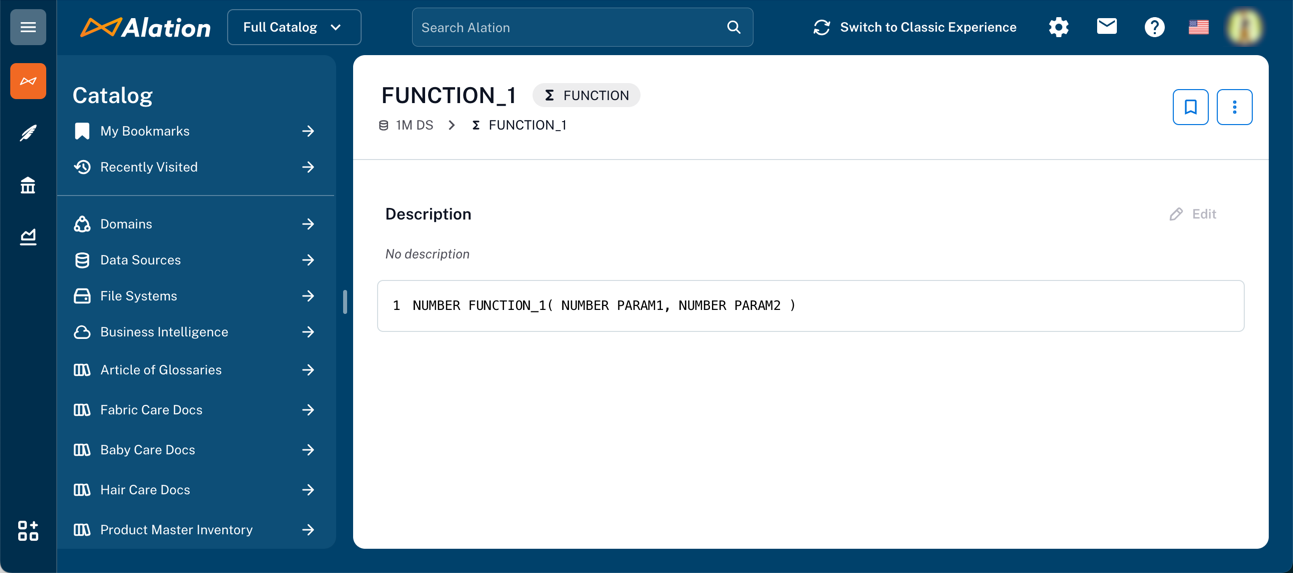Viewport: 1293px width, 573px height.
Task: Expand File Systems with its arrow
Action: pyautogui.click(x=308, y=296)
